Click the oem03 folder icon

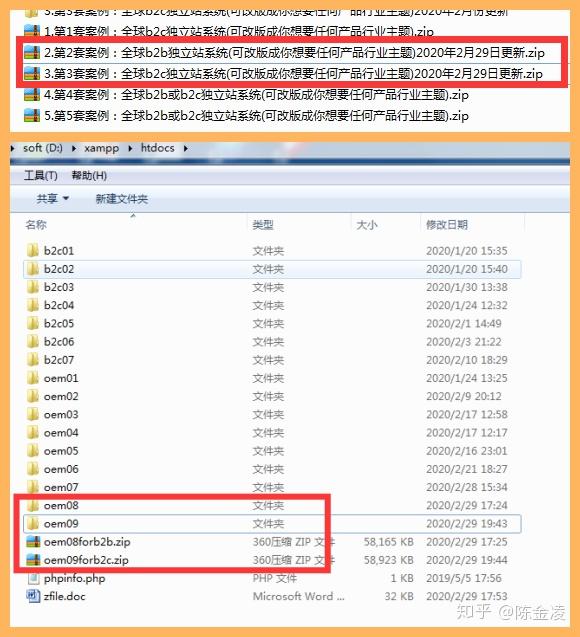tap(32, 414)
